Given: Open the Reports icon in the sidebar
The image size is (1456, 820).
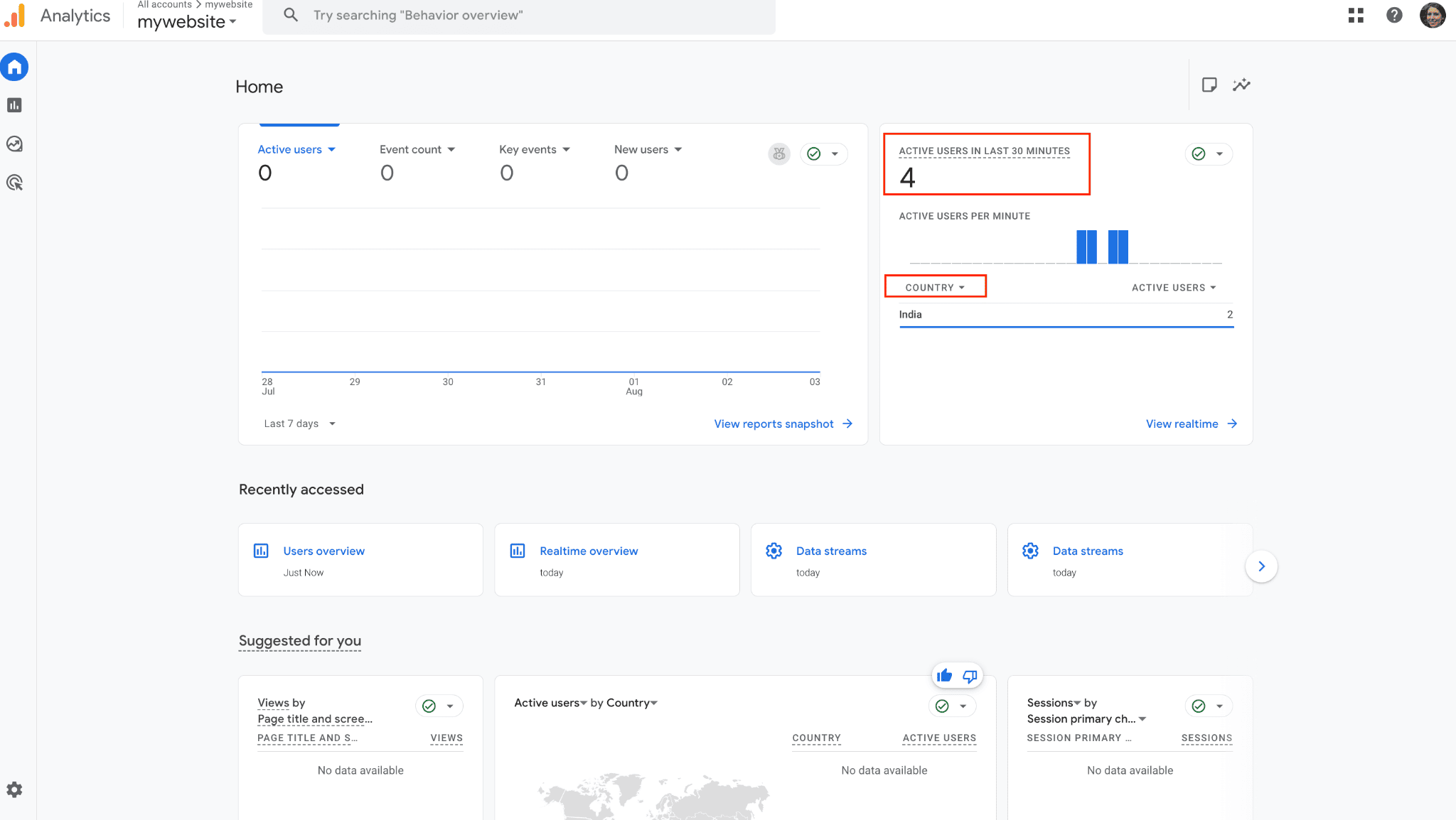Looking at the screenshot, I should pyautogui.click(x=14, y=105).
